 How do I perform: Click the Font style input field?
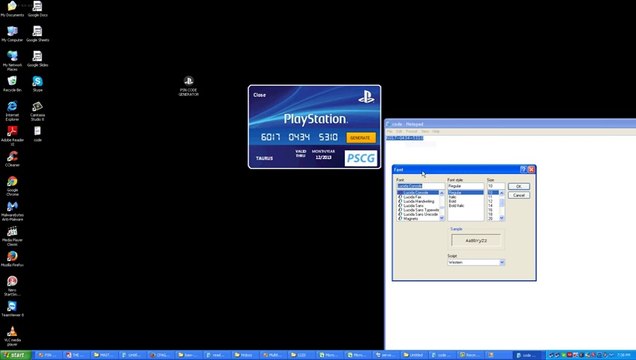(466, 186)
